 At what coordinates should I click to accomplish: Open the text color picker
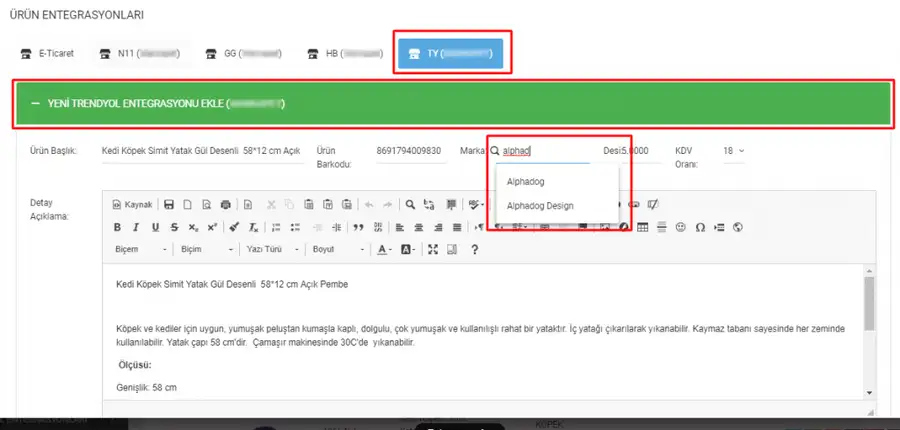[385, 250]
